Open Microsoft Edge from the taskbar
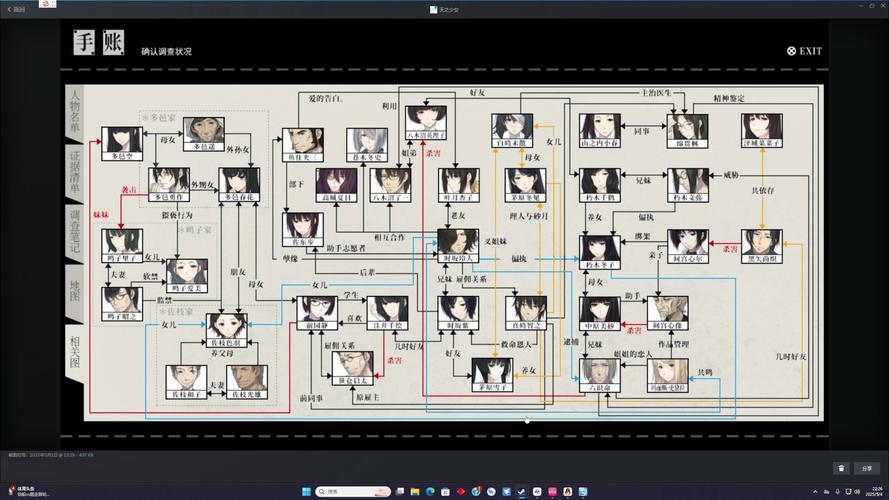The image size is (889, 500). pos(430,492)
